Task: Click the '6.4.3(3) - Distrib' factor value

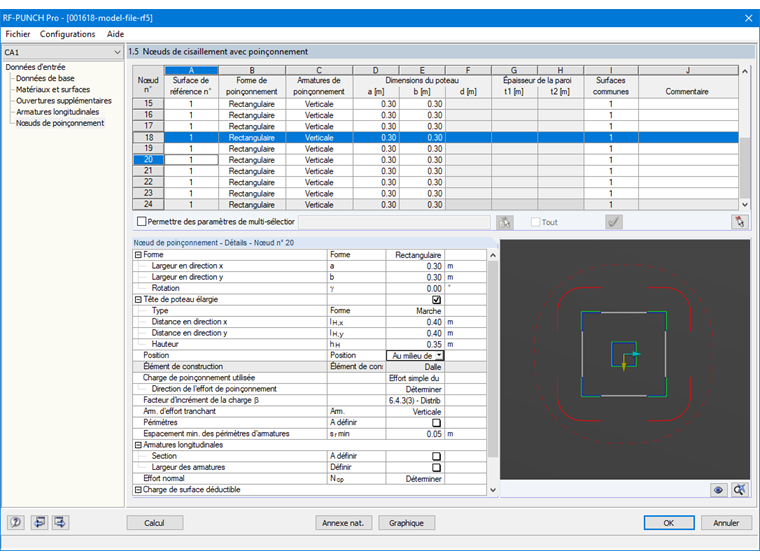Action: point(415,400)
